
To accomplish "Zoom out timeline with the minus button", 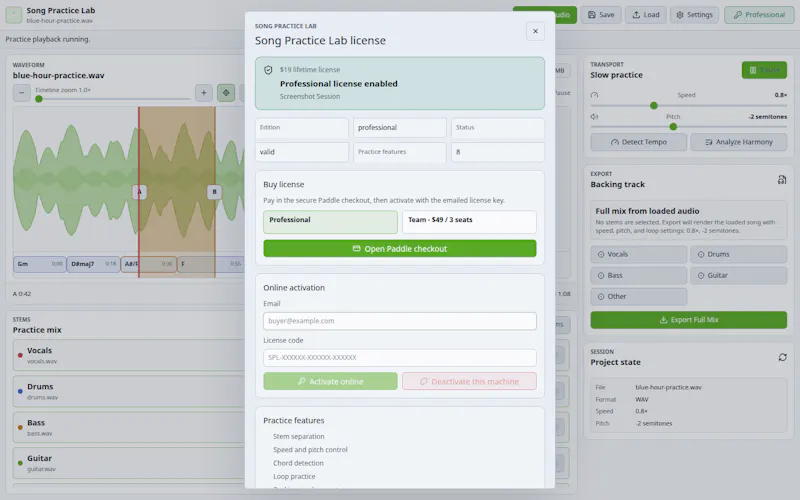I will tap(21, 93).
